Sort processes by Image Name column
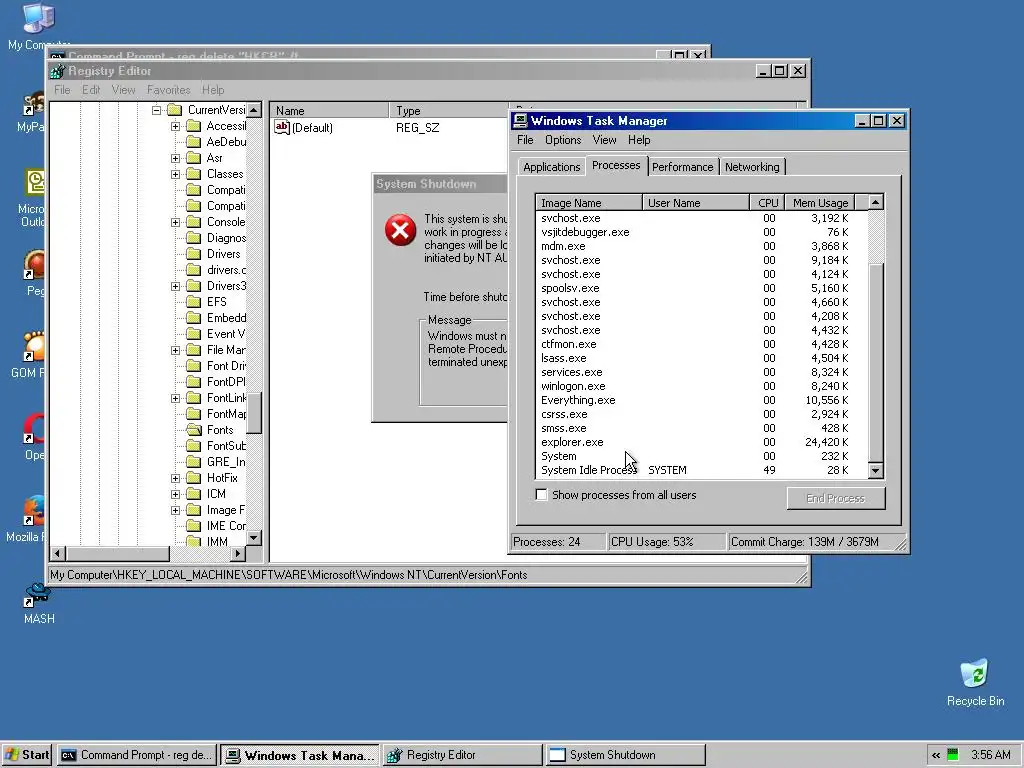This screenshot has width=1024, height=768. point(589,202)
